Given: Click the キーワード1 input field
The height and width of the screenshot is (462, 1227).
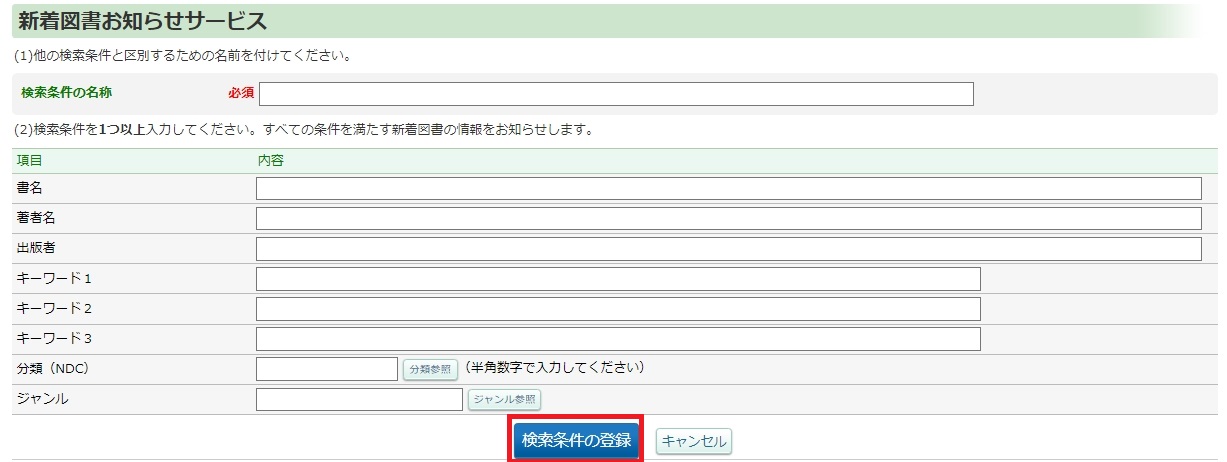Looking at the screenshot, I should click(x=618, y=279).
